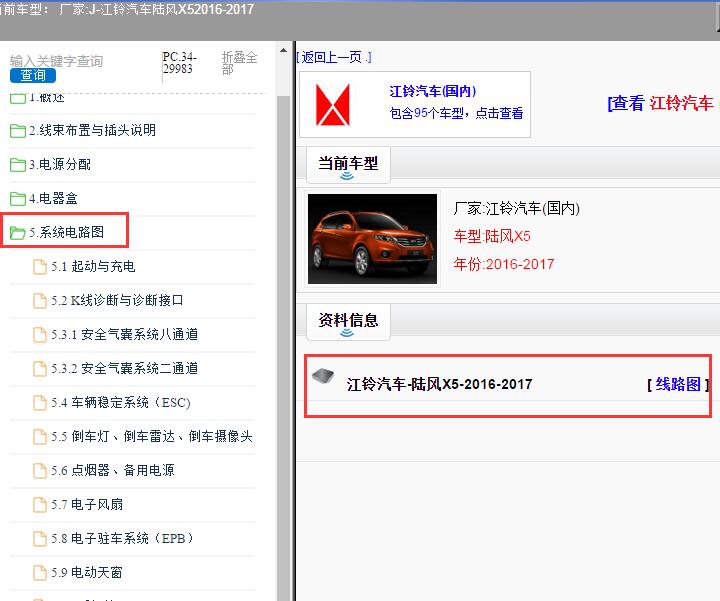Click the document icon of 5.8 电子驻车系统

pos(40,539)
